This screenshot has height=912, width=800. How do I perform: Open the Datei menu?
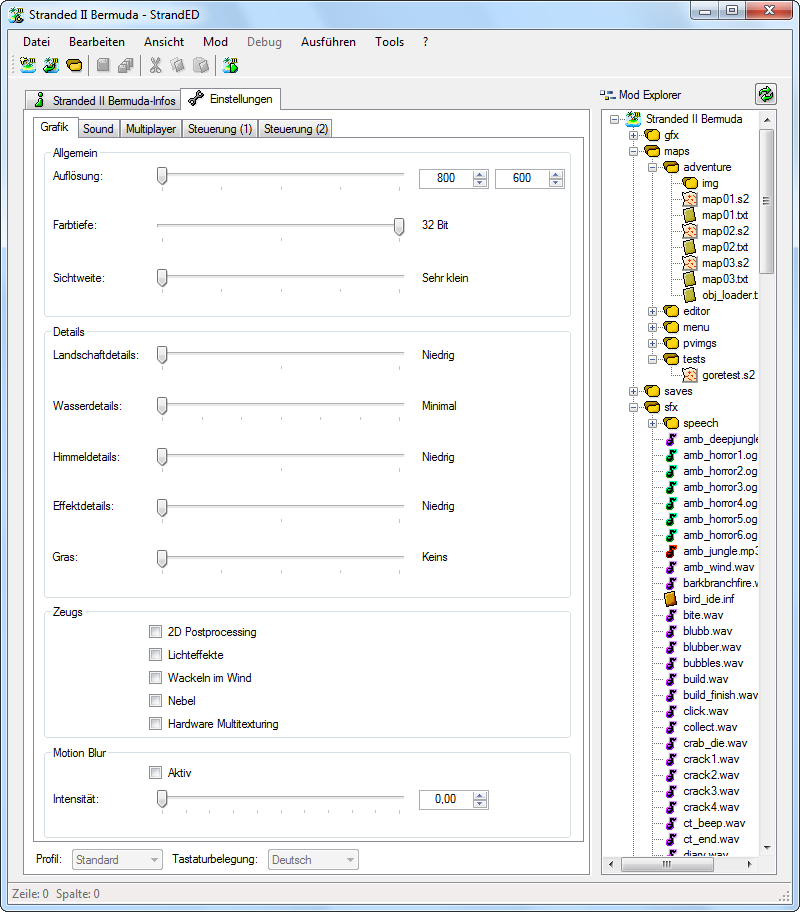click(36, 42)
